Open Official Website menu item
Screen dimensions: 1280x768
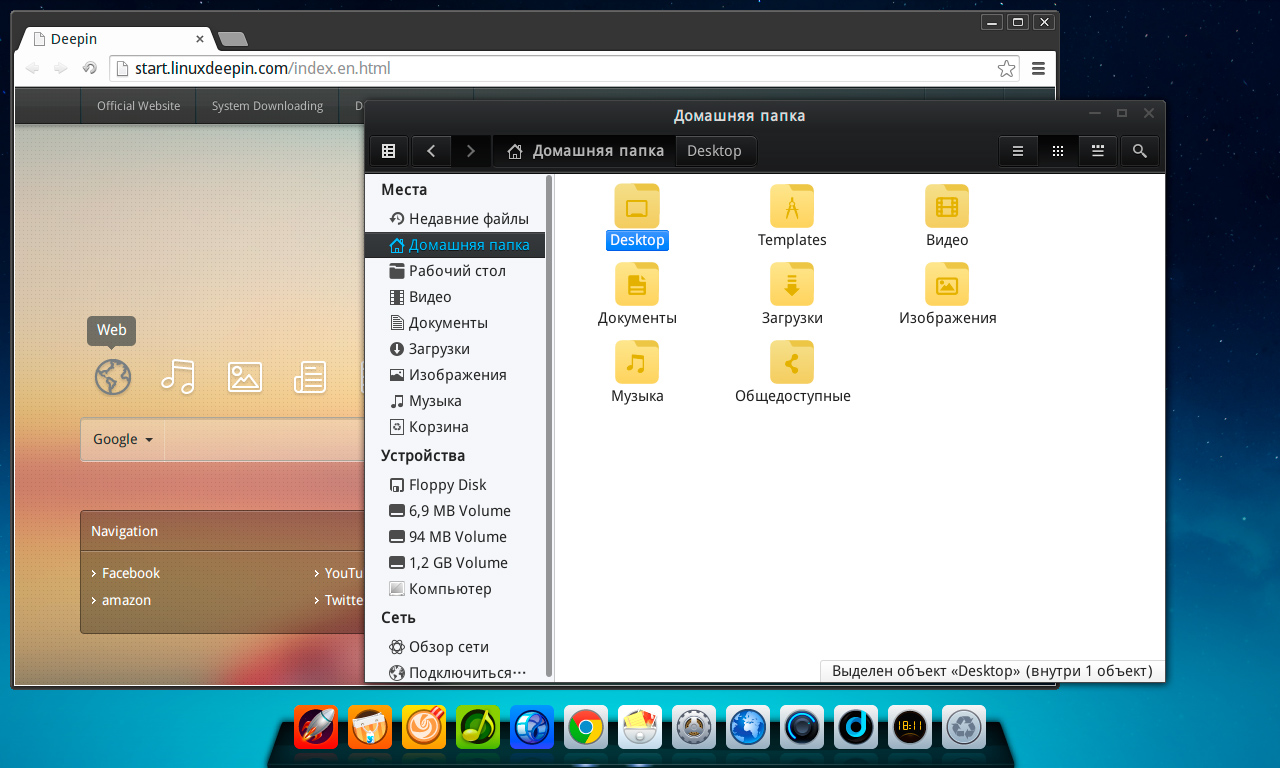(138, 106)
